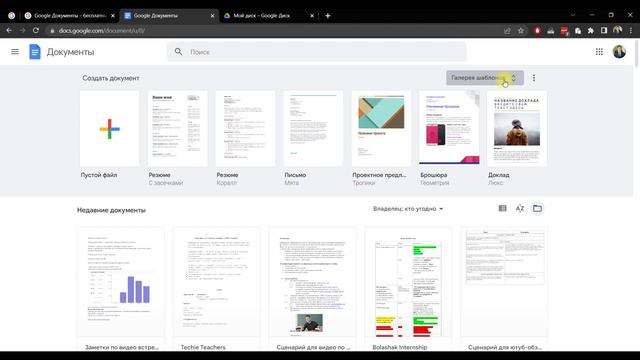Click the share page icon in address bar
The height and width of the screenshot is (360, 640).
coord(507,31)
